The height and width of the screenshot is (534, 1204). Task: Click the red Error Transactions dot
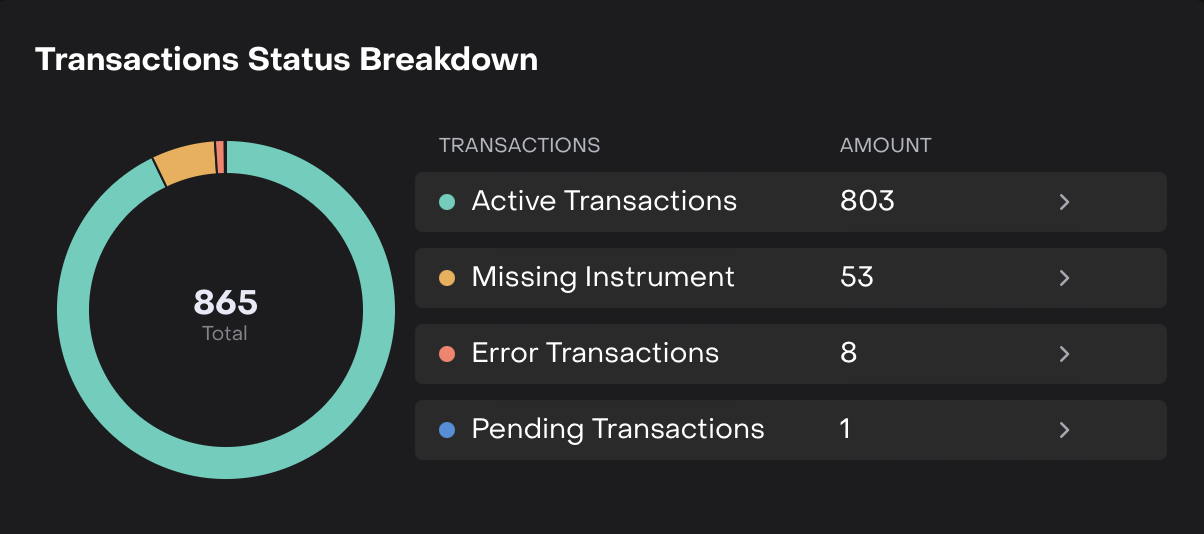click(447, 354)
